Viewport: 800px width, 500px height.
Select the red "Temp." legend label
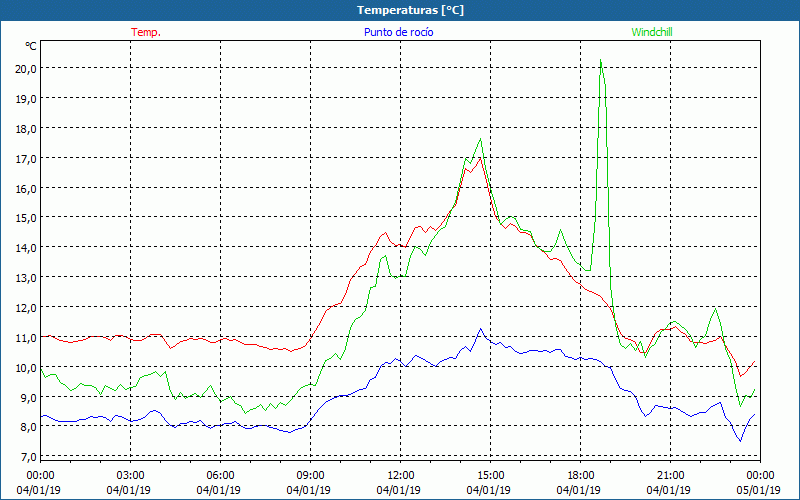[146, 32]
